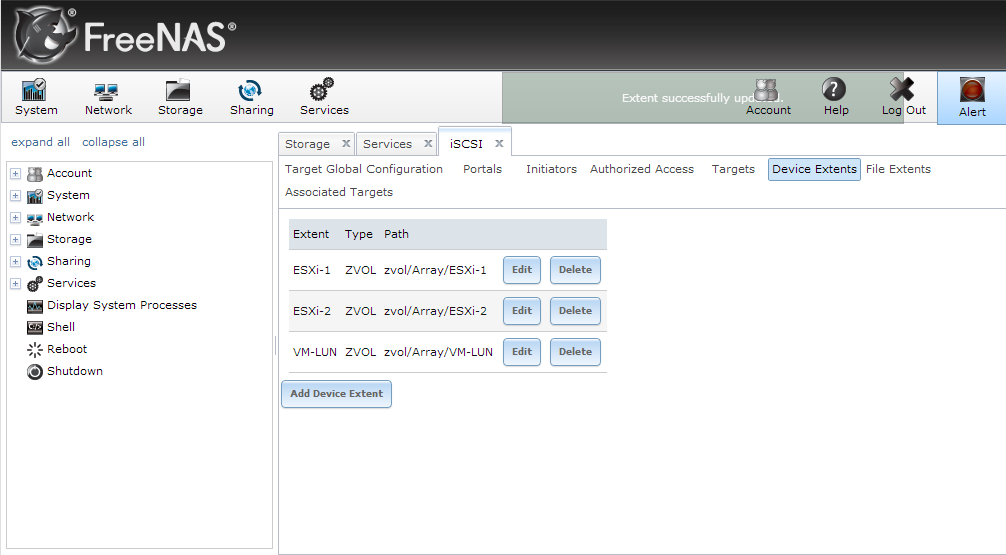Click the expand all link
The image size is (1006, 555).
tap(40, 142)
